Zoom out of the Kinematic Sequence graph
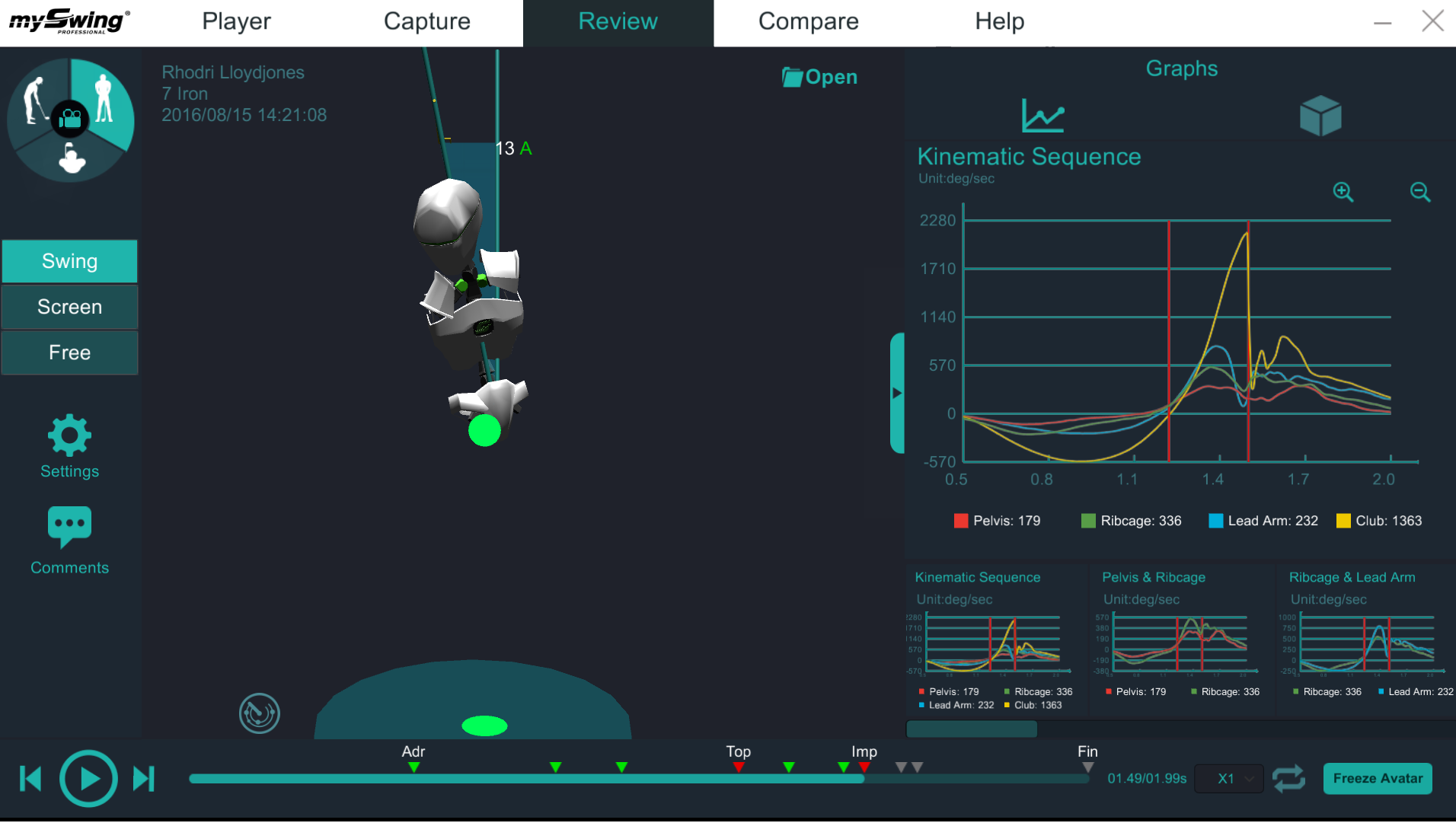 tap(1420, 192)
